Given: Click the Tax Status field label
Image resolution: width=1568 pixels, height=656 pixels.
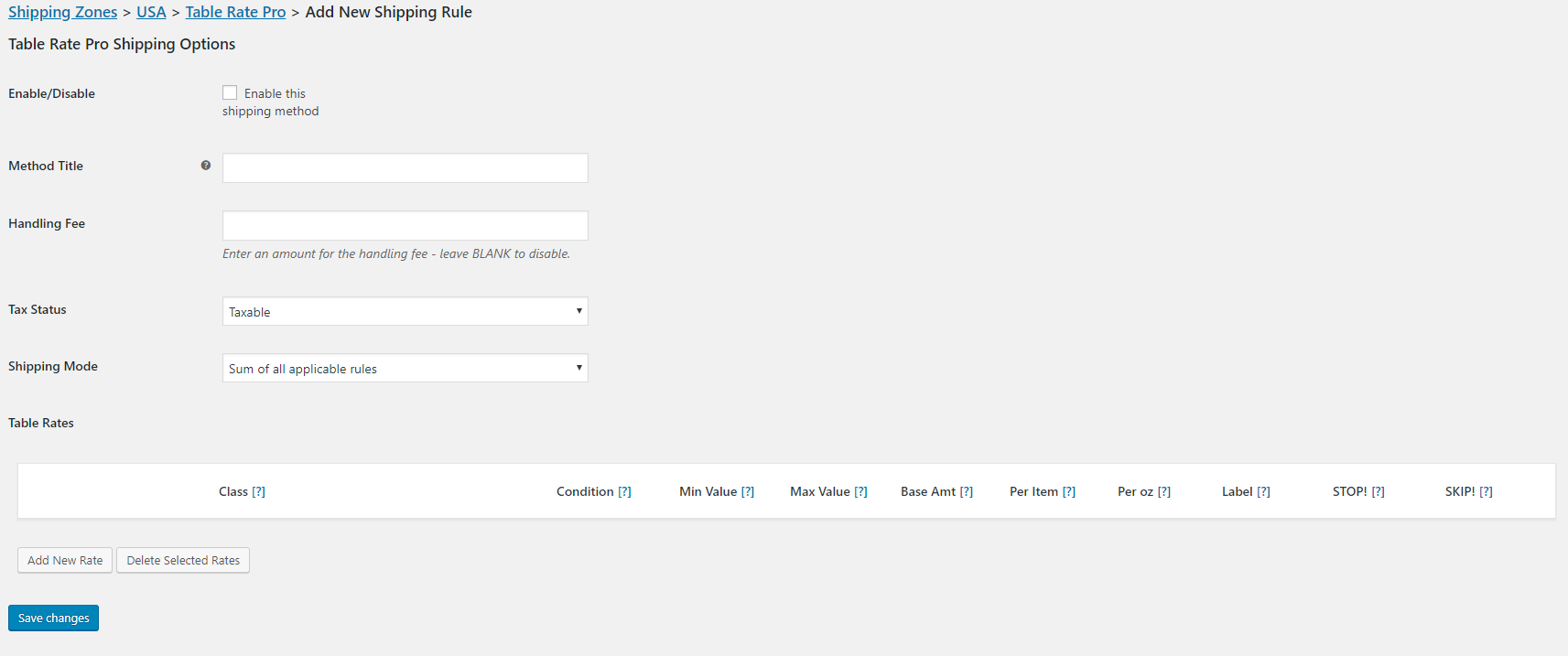Looking at the screenshot, I should (38, 309).
